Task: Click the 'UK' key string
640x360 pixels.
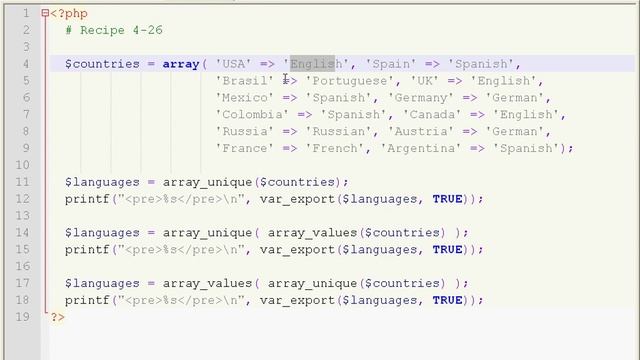Action: pos(424,81)
